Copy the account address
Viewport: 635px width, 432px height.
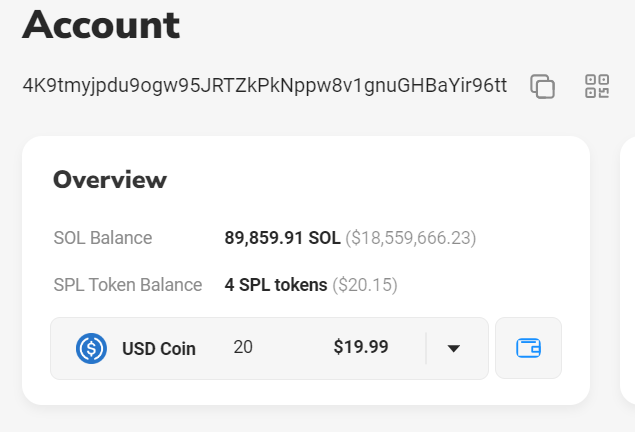[x=542, y=87]
